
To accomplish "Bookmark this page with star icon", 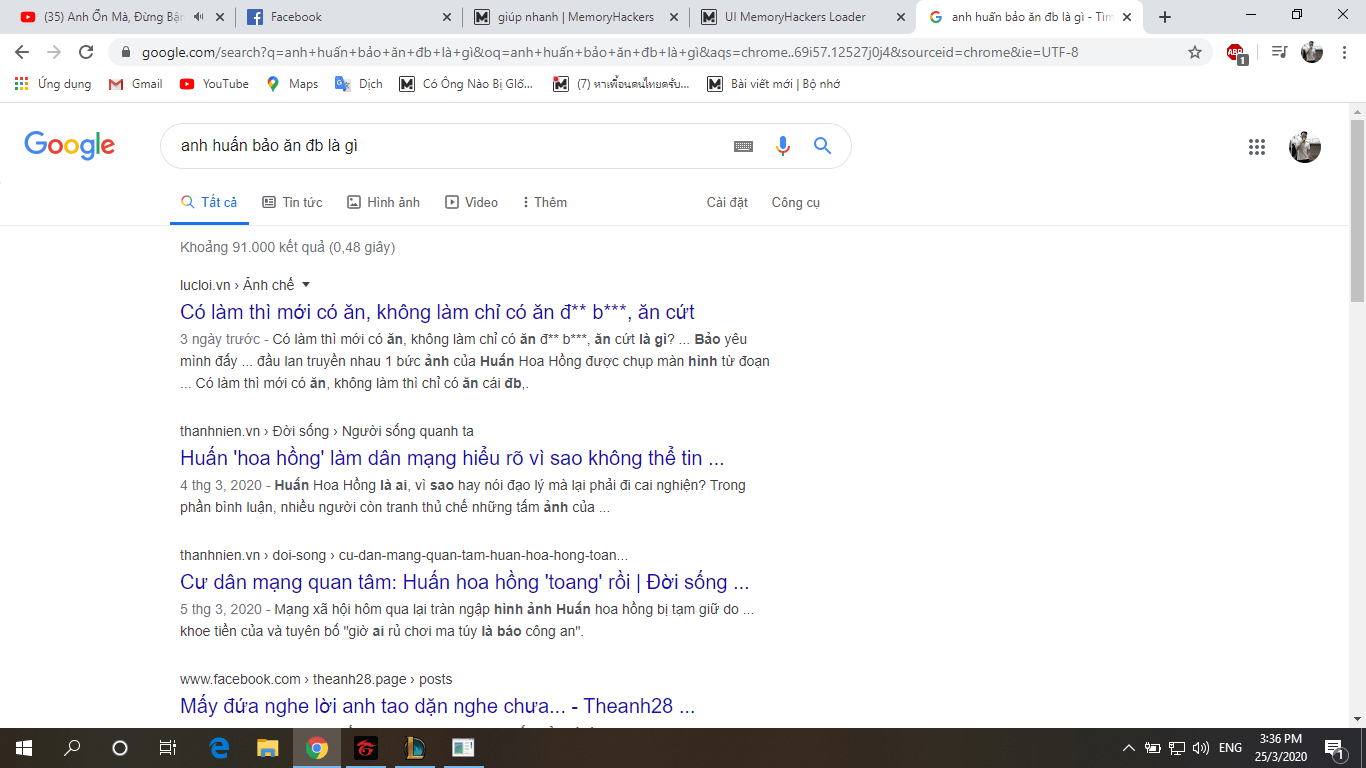I will (x=1195, y=52).
